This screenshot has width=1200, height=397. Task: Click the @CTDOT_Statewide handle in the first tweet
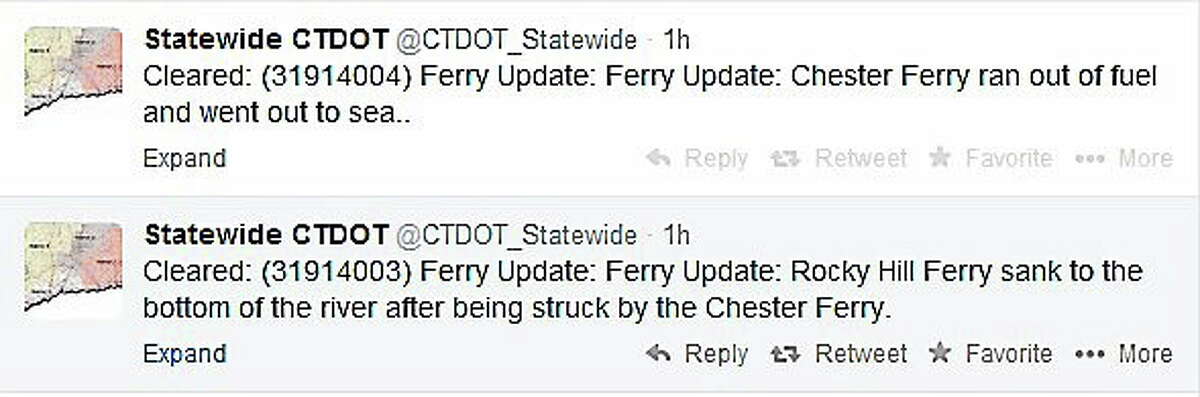click(517, 41)
